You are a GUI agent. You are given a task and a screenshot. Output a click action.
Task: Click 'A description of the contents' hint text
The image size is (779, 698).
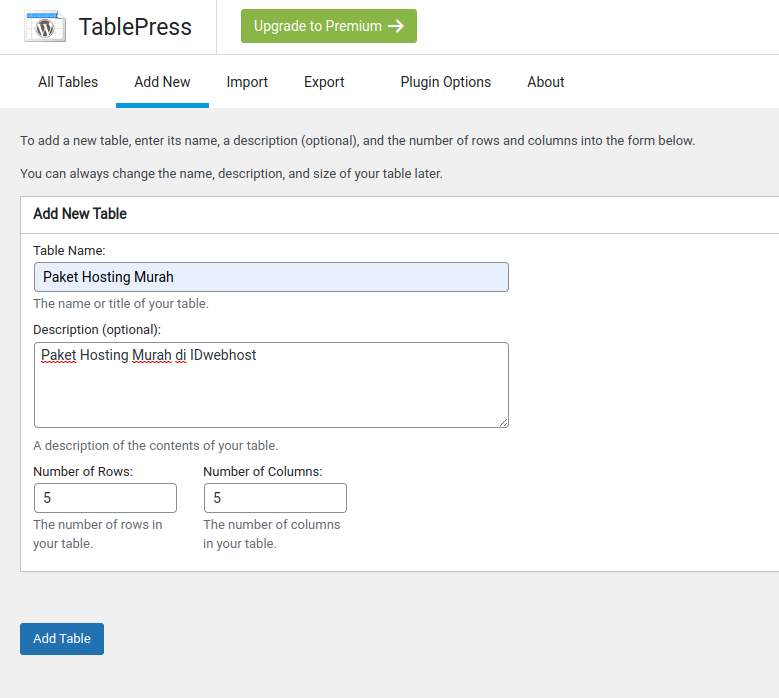(156, 446)
